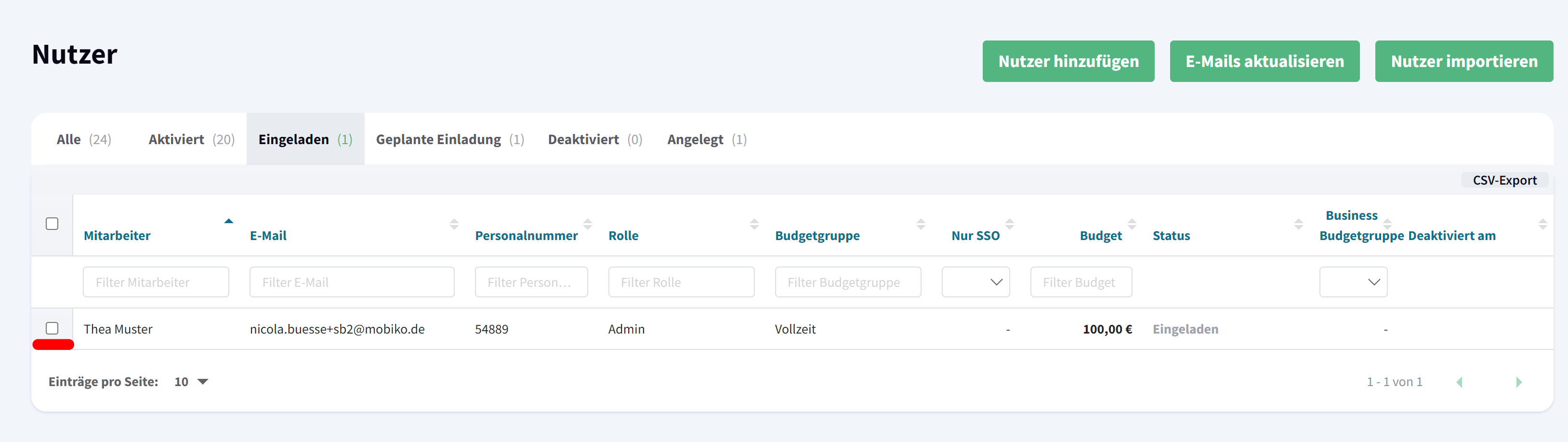The width and height of the screenshot is (1568, 442).
Task: Go to next page with right arrow
Action: coord(1518,382)
